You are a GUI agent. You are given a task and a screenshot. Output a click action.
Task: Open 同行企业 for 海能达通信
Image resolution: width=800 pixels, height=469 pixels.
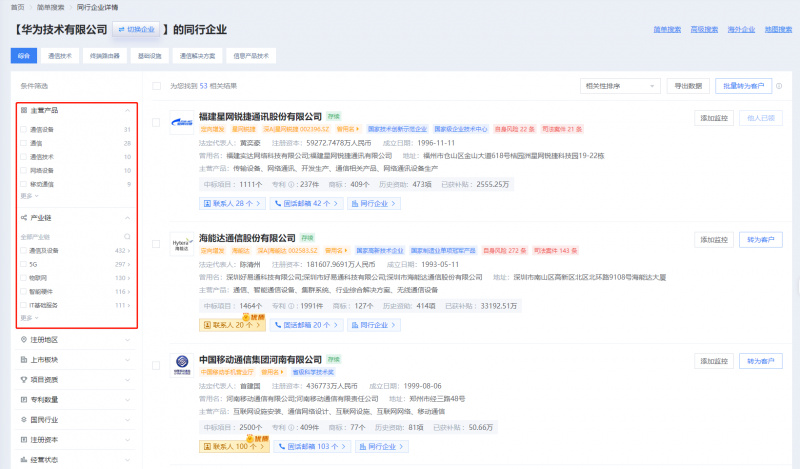[374, 325]
